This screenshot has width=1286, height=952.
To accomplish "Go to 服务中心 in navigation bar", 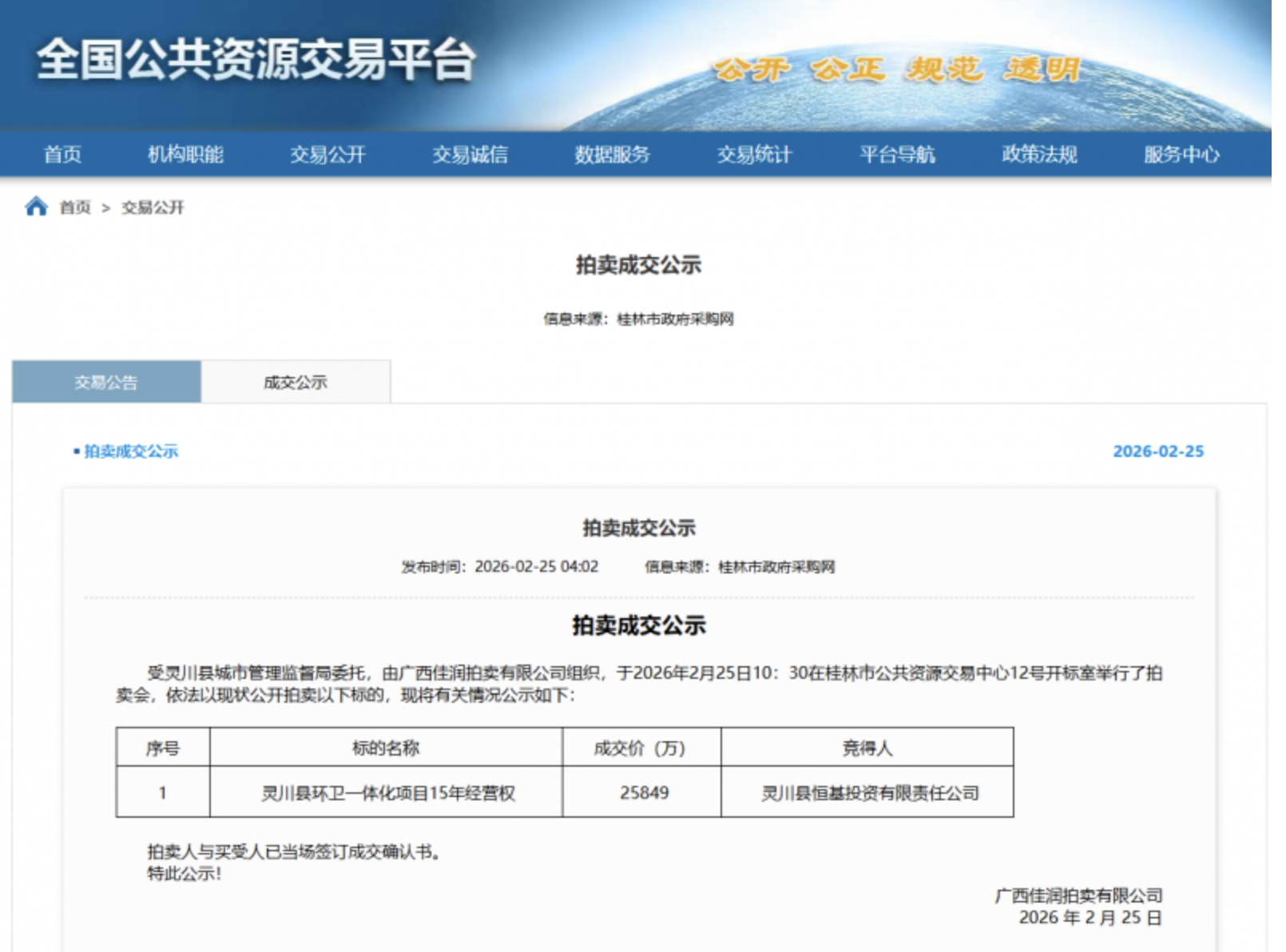I will [1181, 154].
